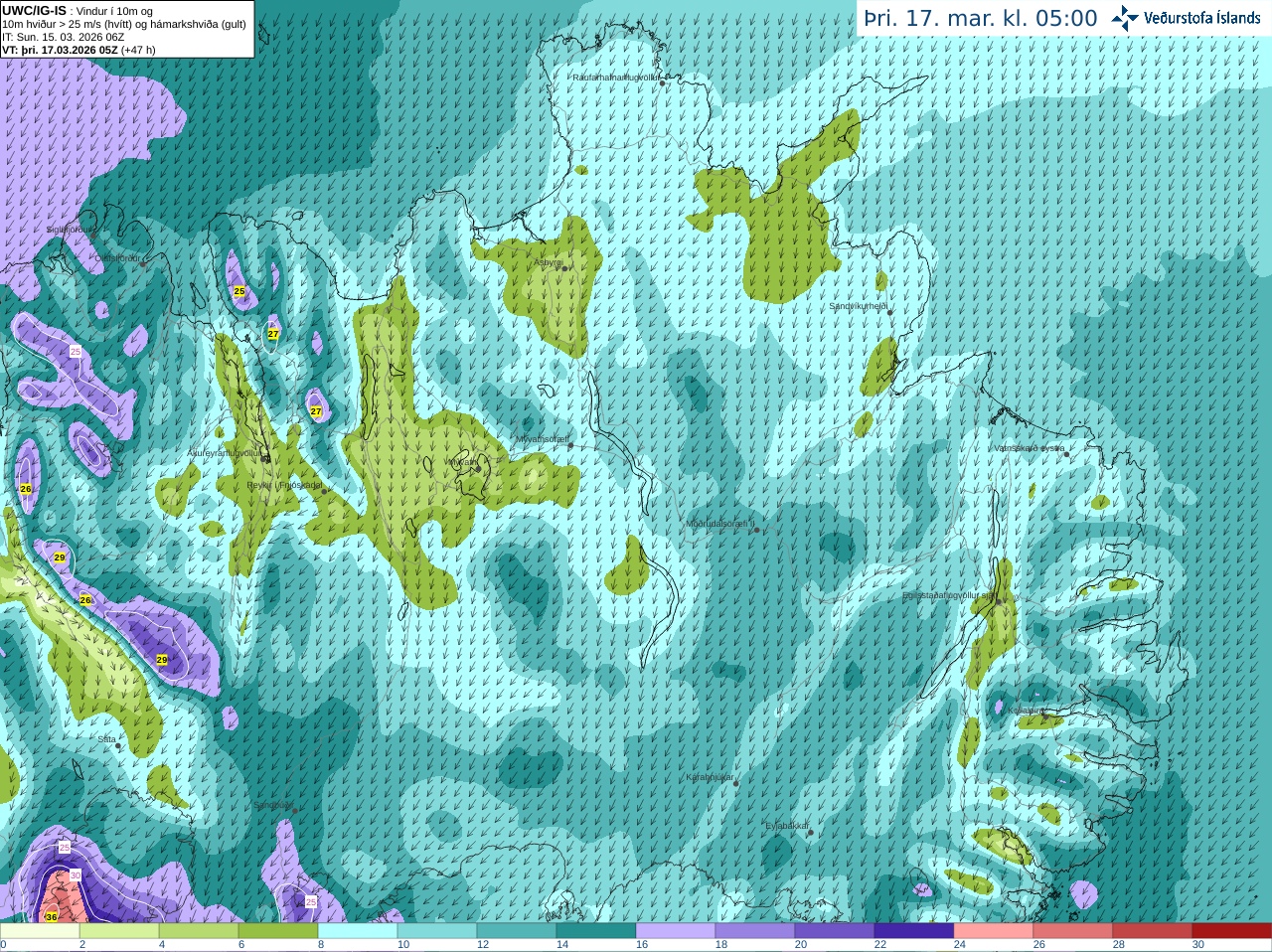1272x952 pixels.
Task: Select the Sandvíkurheiði station marker
Action: point(890,312)
